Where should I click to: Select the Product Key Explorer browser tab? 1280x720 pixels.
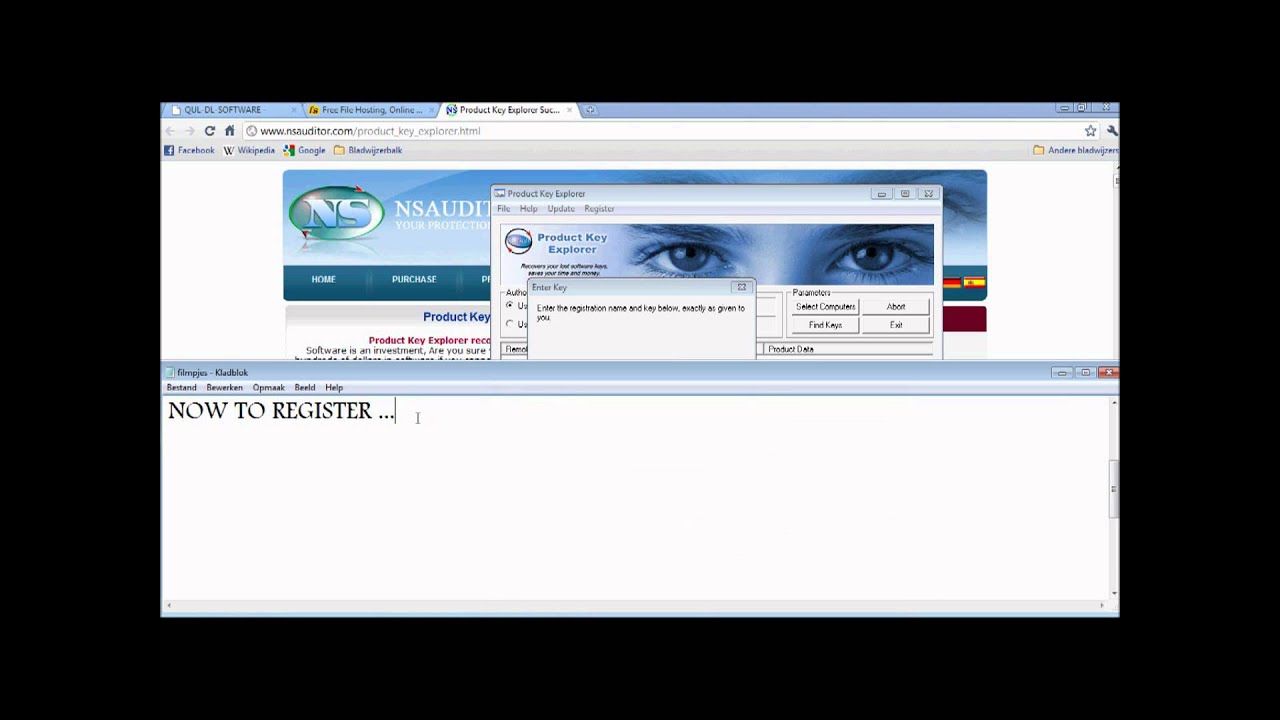pyautogui.click(x=508, y=110)
